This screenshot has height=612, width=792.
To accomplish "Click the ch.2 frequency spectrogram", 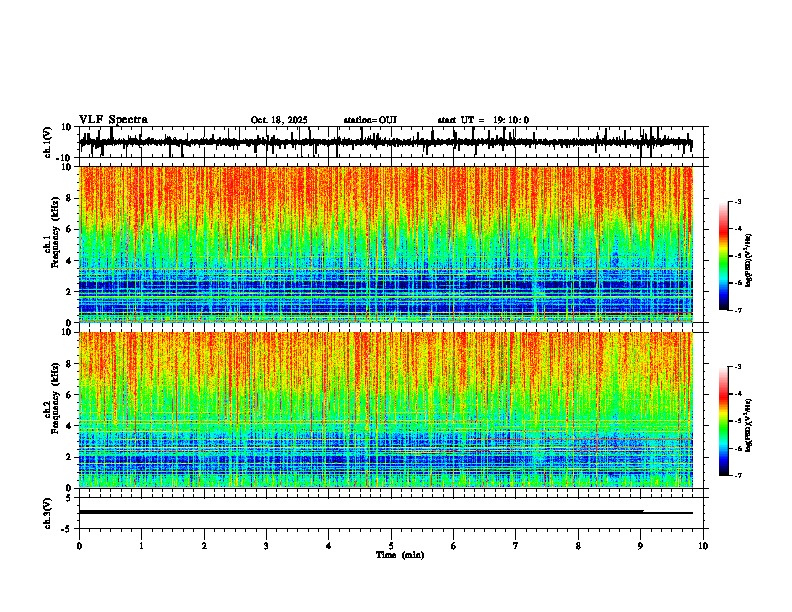I will click(x=386, y=410).
